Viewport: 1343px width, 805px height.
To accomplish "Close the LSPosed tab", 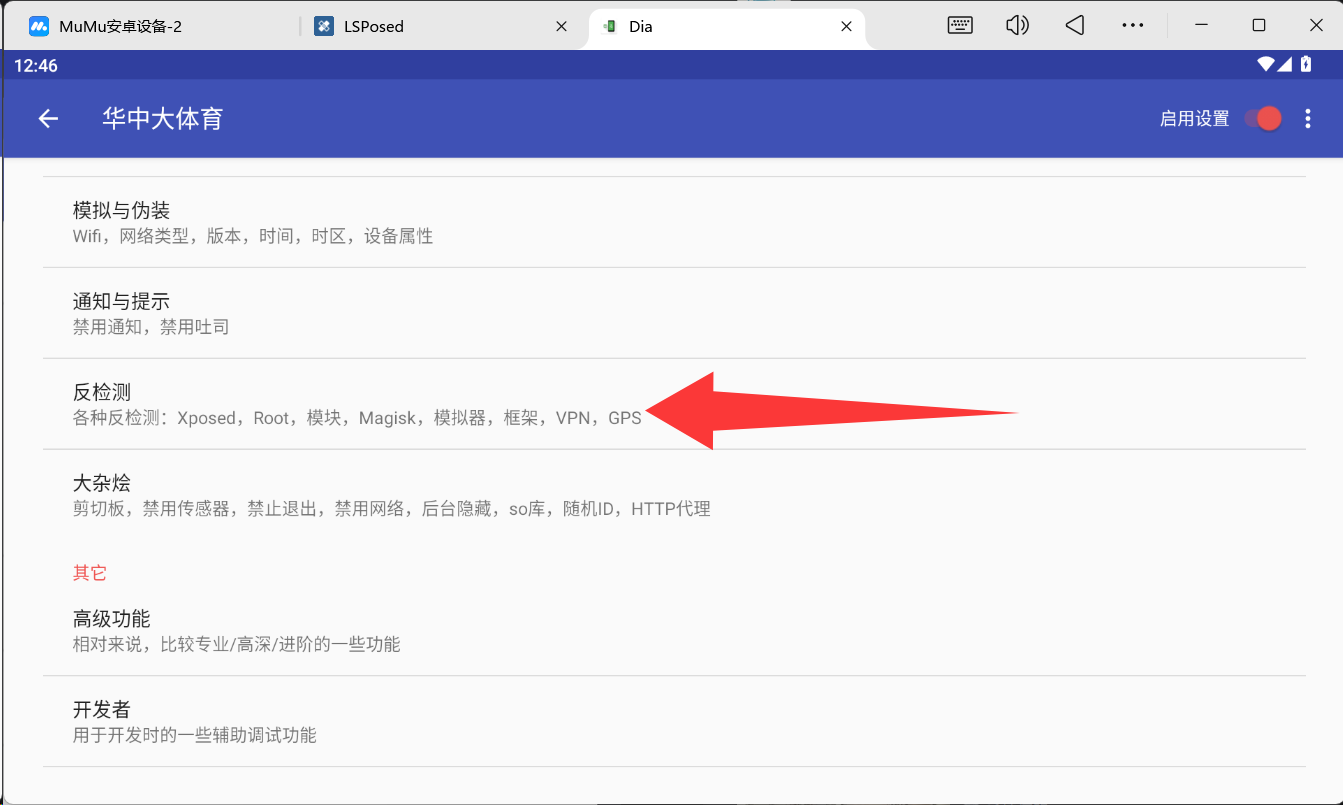I will click(562, 27).
